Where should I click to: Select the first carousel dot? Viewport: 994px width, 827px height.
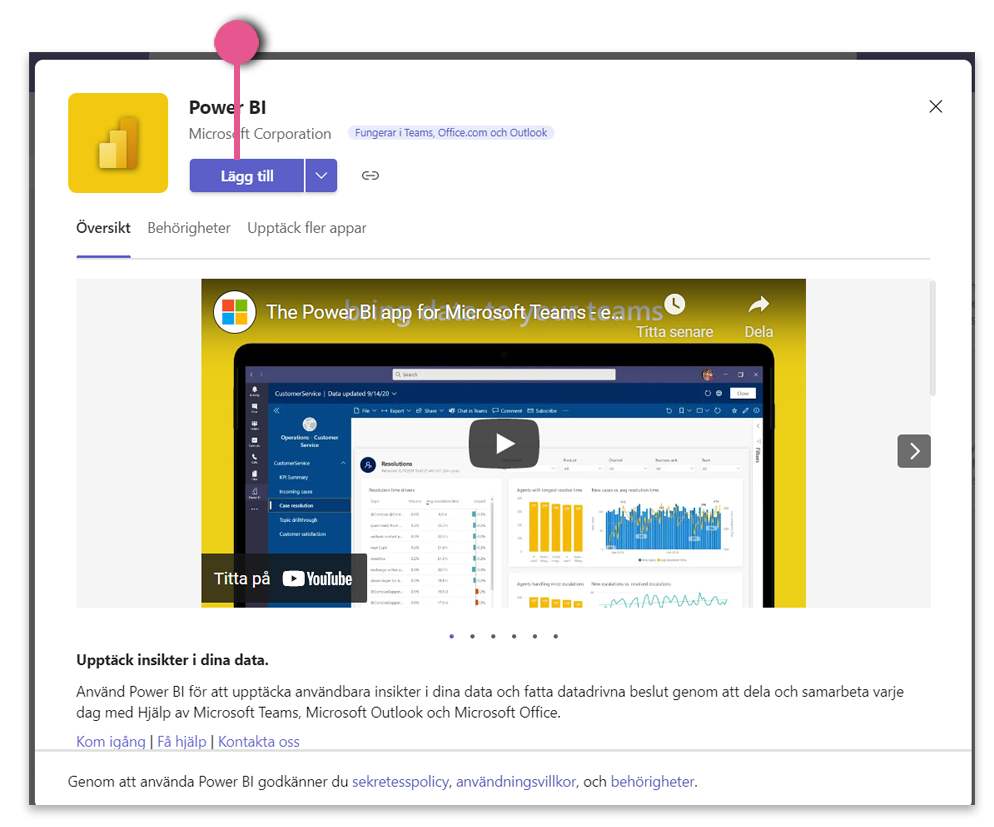click(x=451, y=636)
